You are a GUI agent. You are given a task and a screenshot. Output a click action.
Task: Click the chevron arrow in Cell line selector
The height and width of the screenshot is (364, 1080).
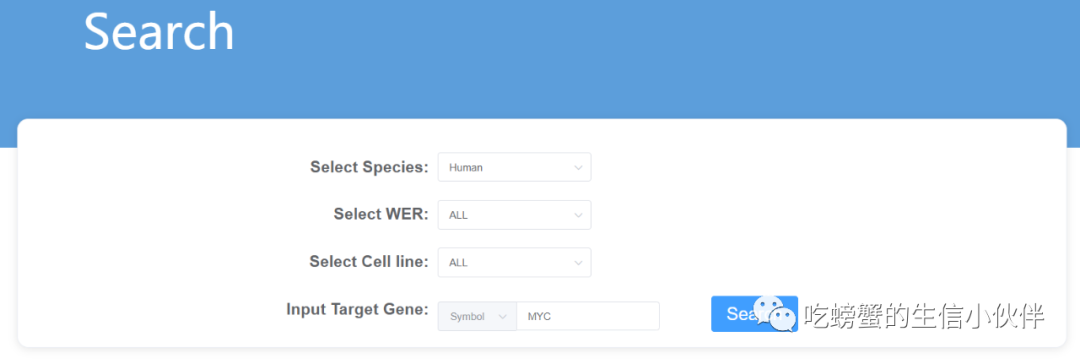tap(578, 263)
